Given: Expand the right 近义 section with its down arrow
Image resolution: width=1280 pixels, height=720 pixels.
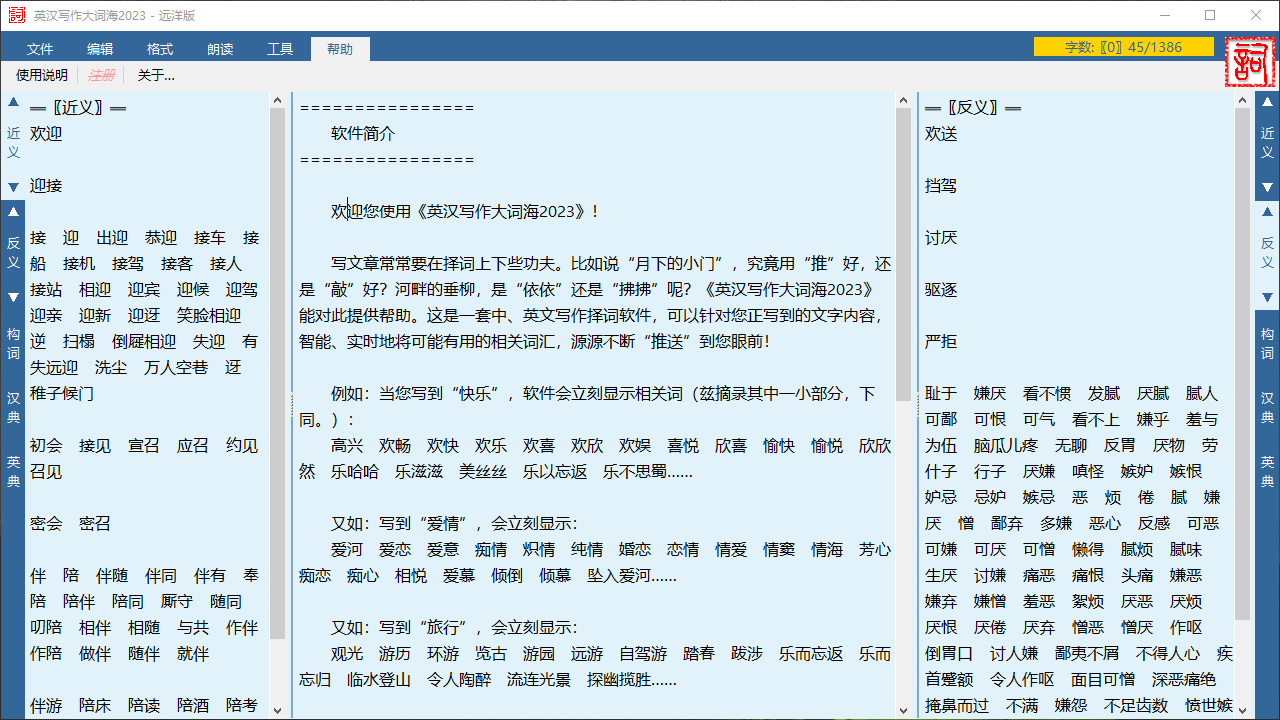Looking at the screenshot, I should pyautogui.click(x=1267, y=186).
